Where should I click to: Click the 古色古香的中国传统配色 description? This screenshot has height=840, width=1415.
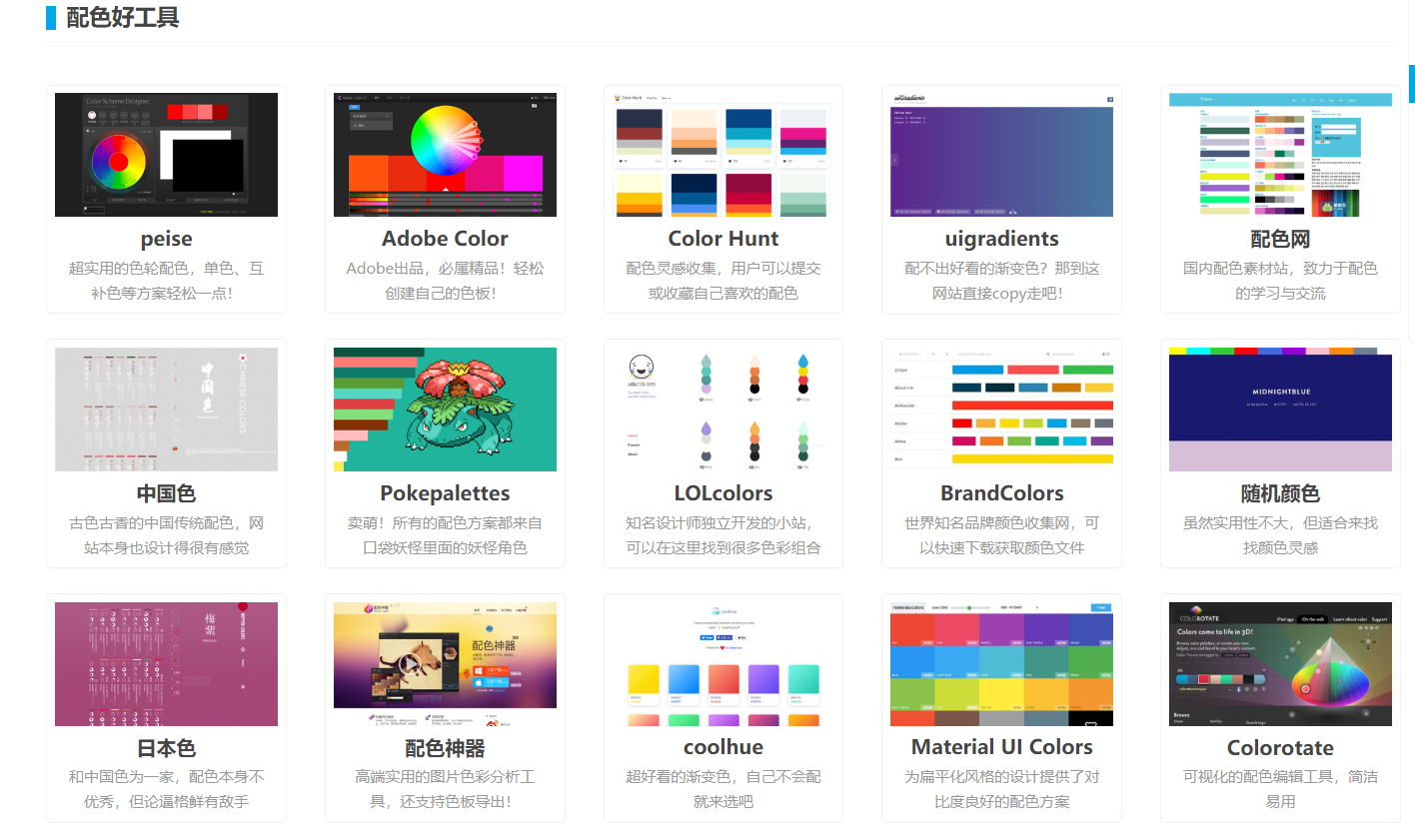pyautogui.click(x=166, y=535)
